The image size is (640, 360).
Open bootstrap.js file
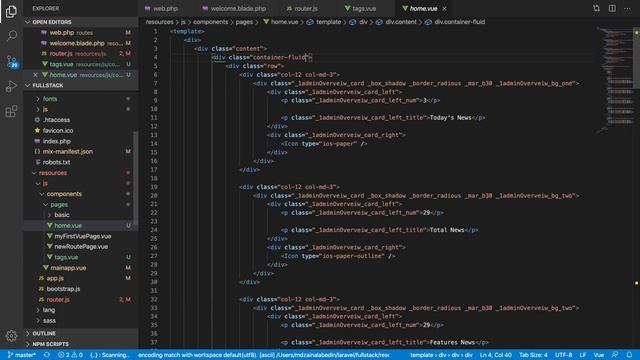pos(82,289)
